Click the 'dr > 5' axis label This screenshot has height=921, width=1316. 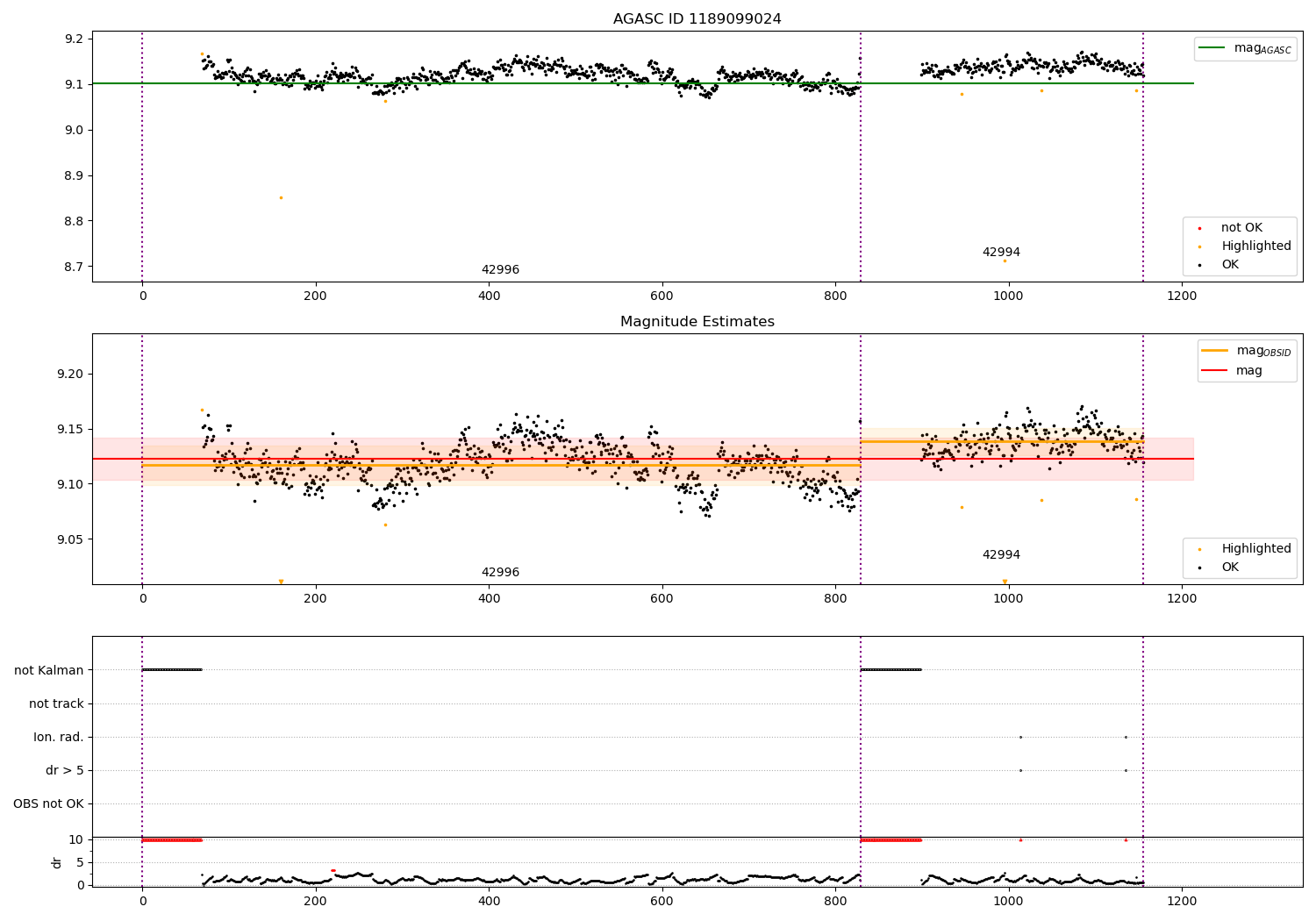tap(65, 770)
